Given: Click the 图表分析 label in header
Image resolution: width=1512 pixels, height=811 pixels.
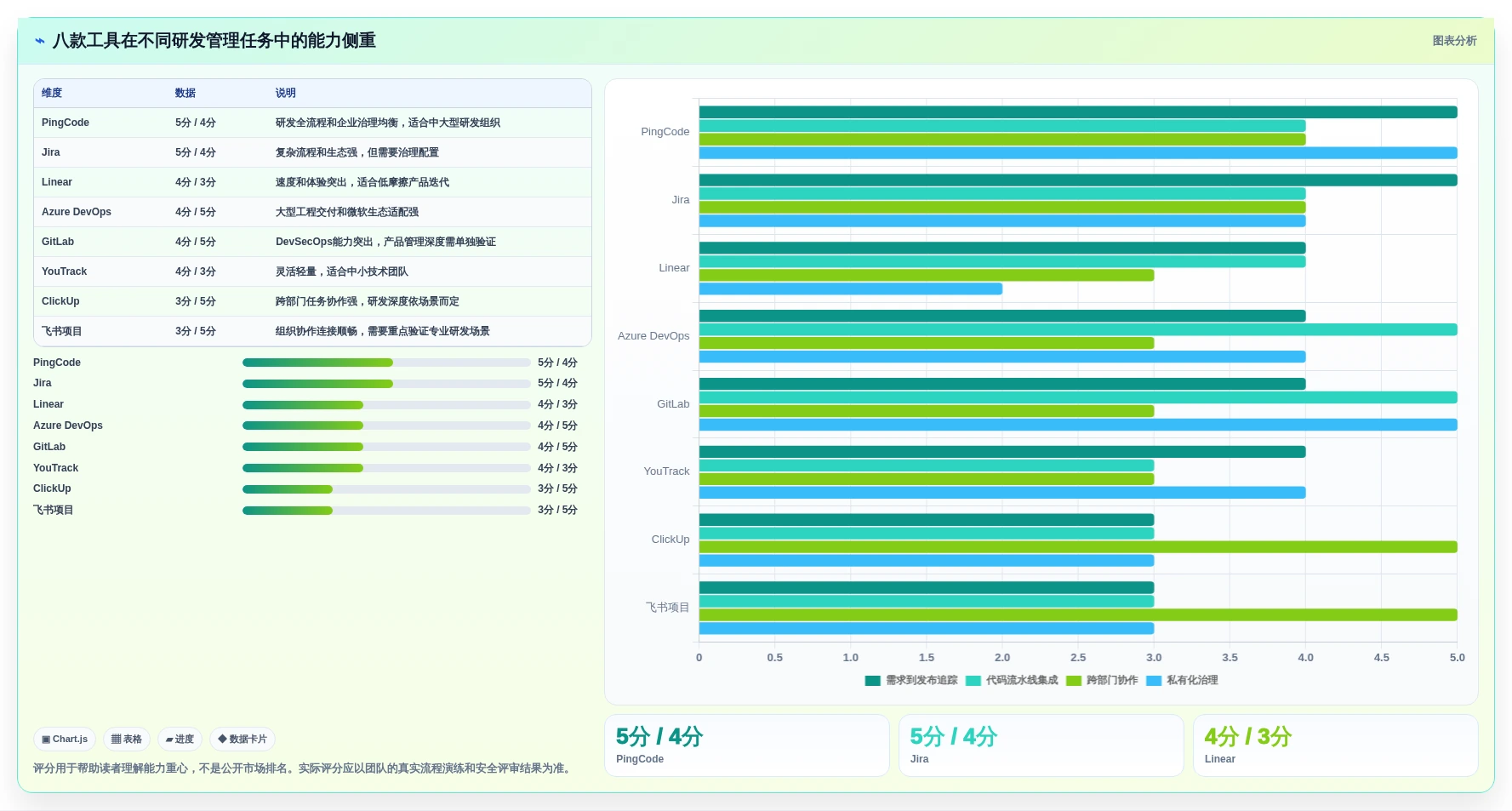Looking at the screenshot, I should 1454,41.
